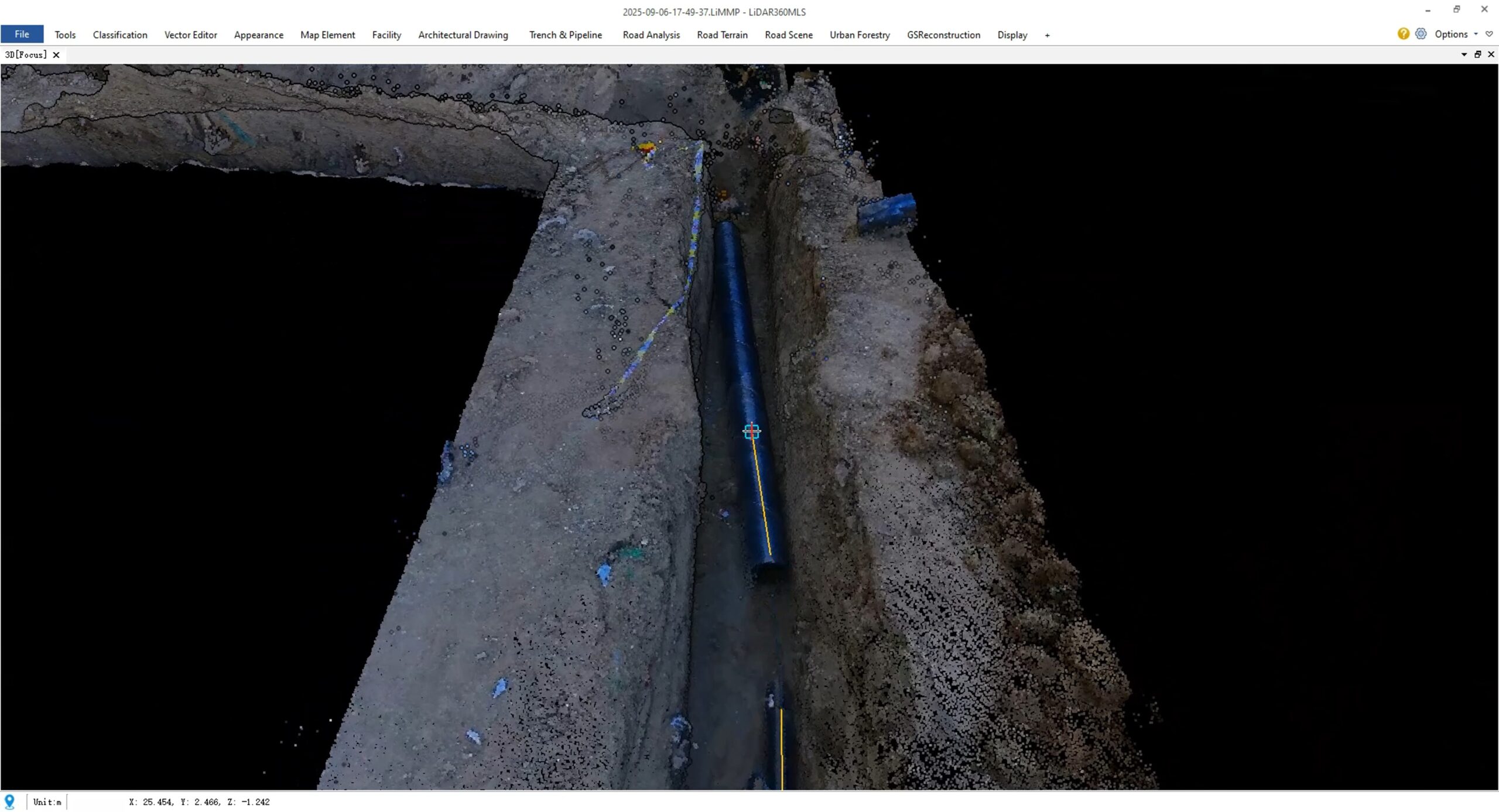Go to the Road Analysis tab
The height and width of the screenshot is (812, 1499).
pyautogui.click(x=651, y=35)
